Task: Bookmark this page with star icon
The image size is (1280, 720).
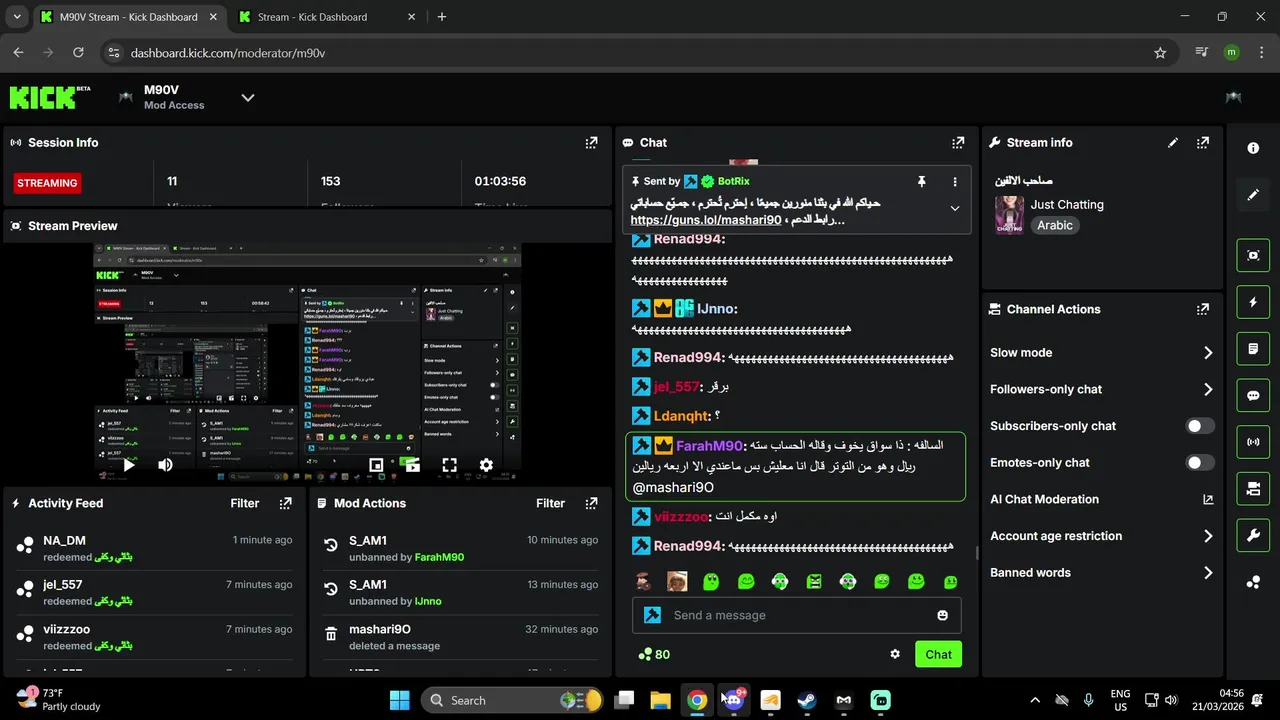Action: [1160, 53]
